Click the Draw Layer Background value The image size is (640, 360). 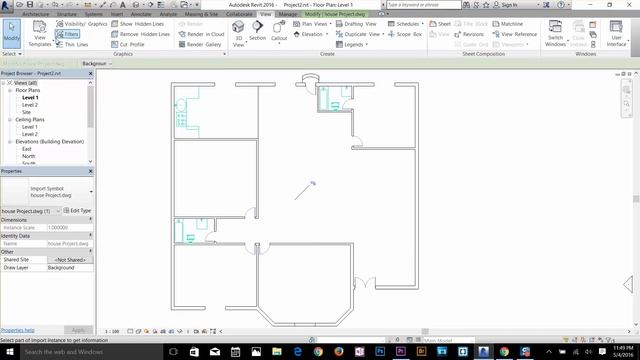tap(70, 268)
